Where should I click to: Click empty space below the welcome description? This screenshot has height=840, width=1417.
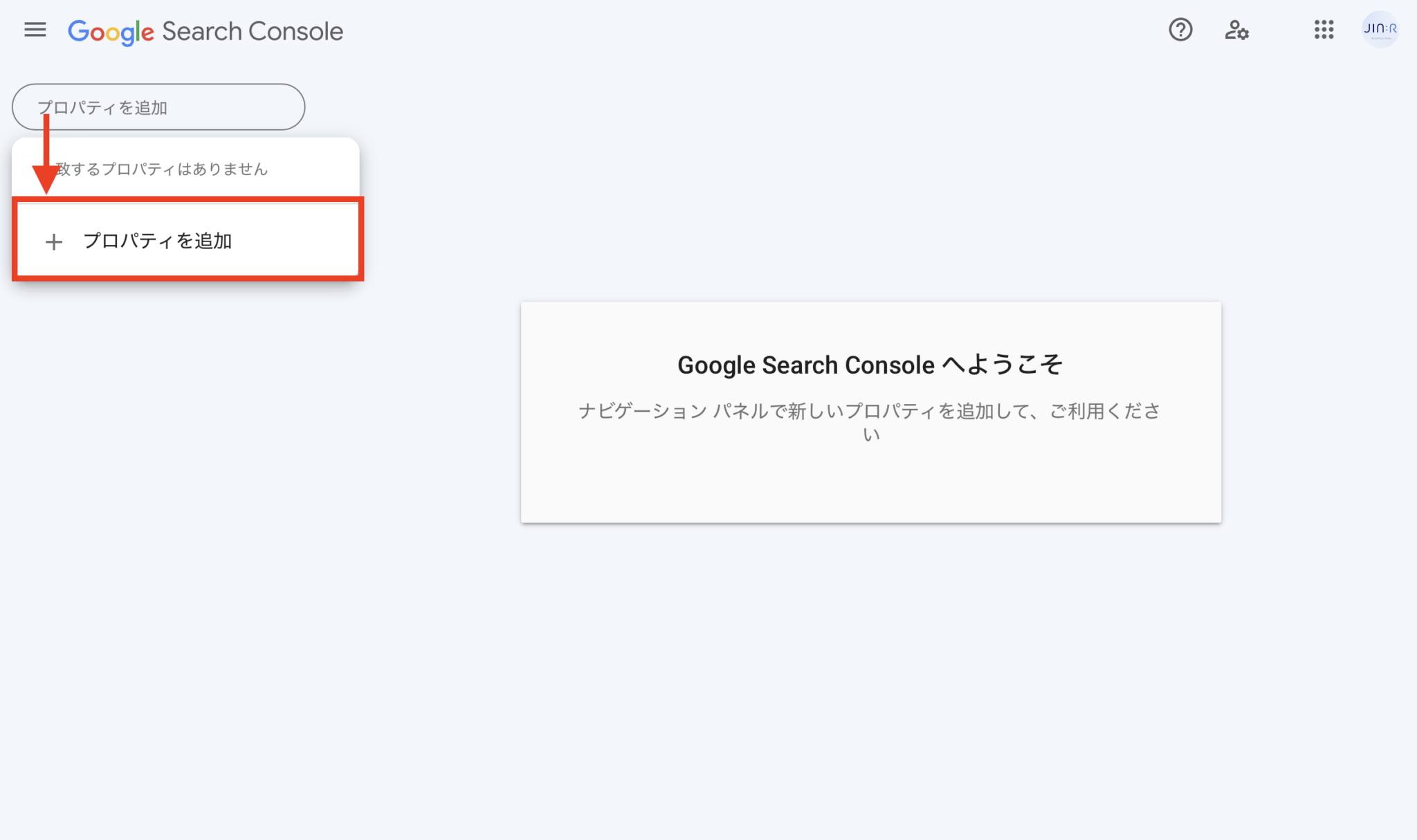pos(870,484)
